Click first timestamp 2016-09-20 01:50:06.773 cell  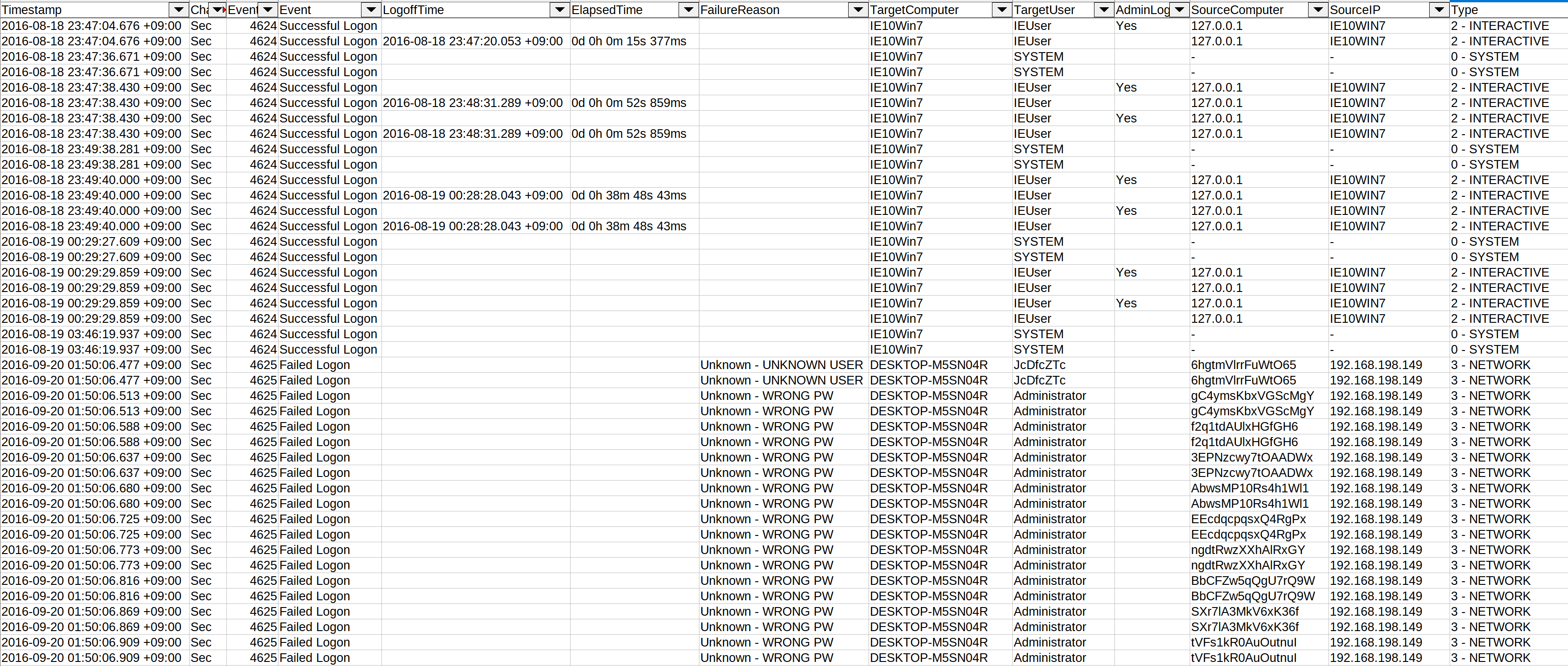(x=94, y=550)
